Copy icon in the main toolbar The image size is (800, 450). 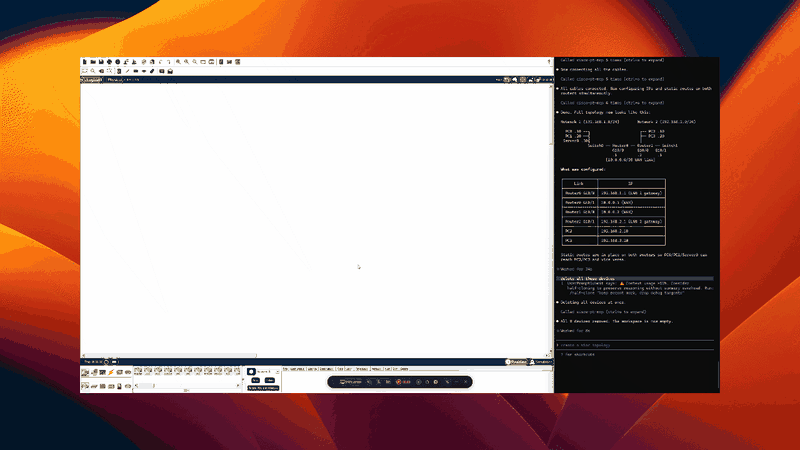[x=144, y=62]
